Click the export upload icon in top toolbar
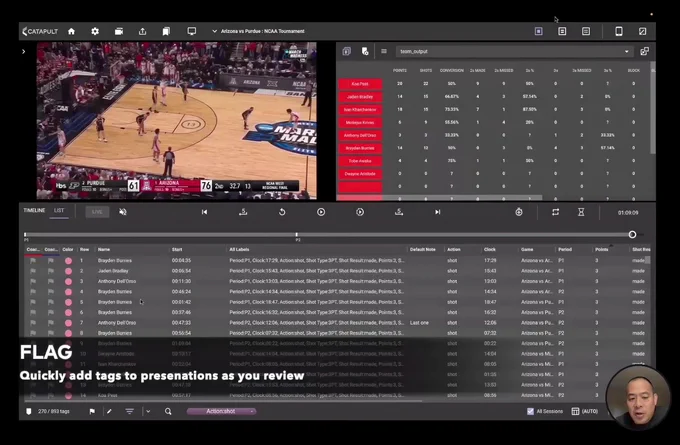Viewport: 680px width, 445px height. tap(142, 31)
